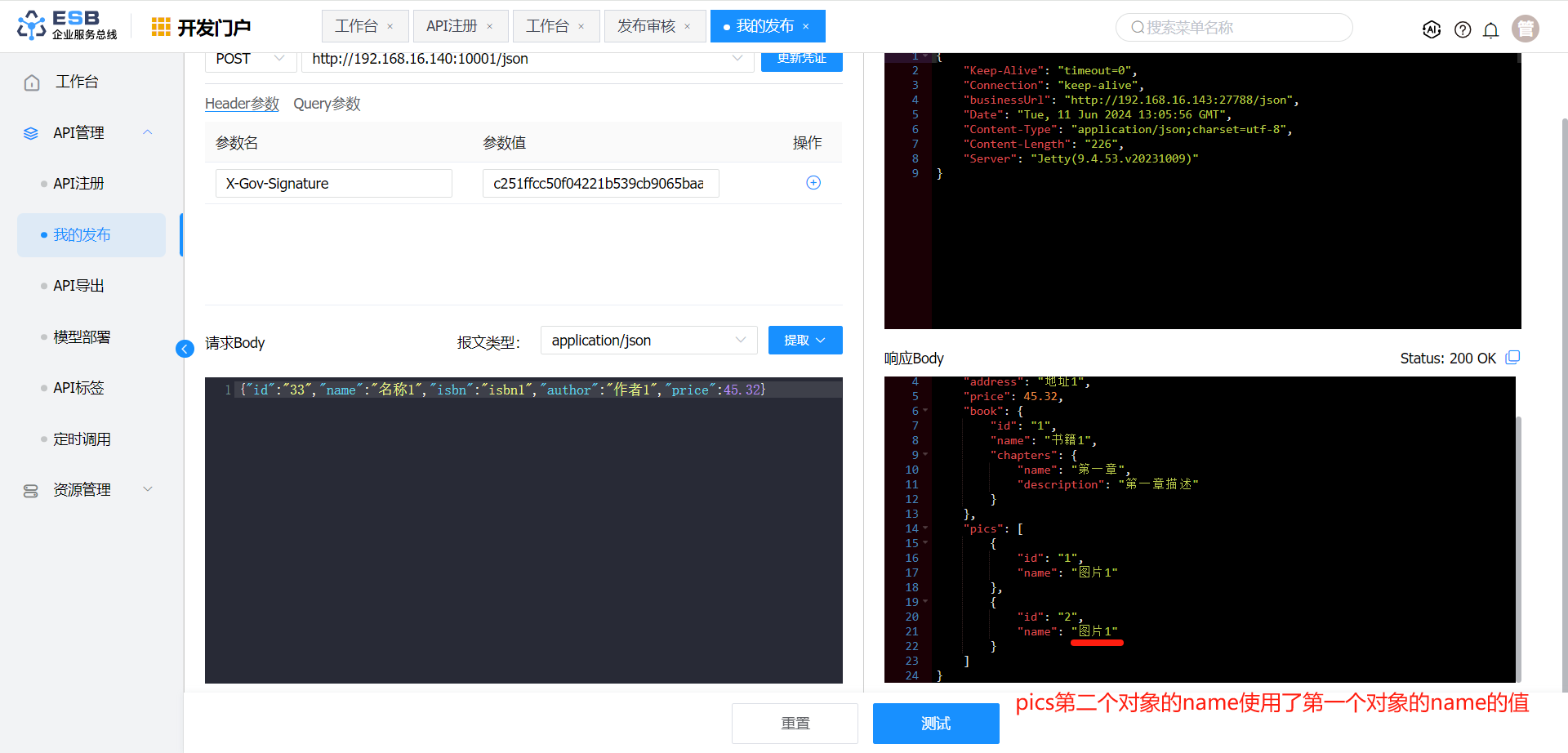
Task: Expand the 资源管理 menu group
Action: [148, 489]
